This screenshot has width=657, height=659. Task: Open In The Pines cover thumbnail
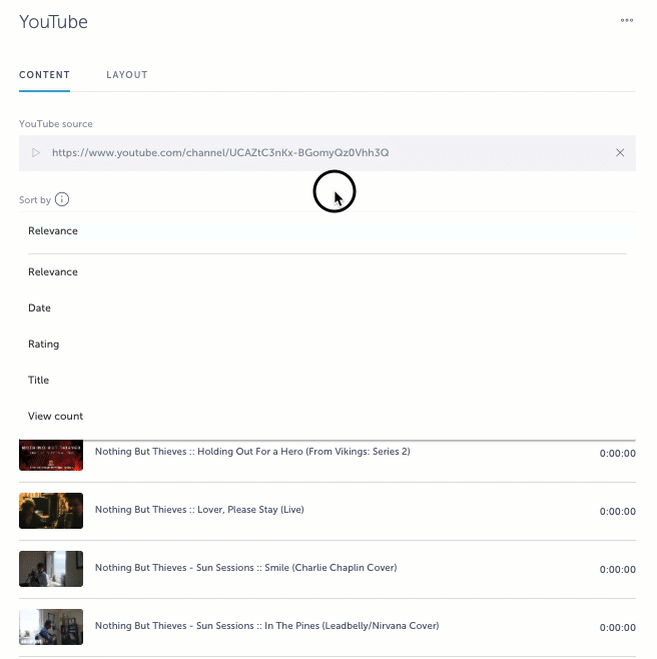point(51,627)
